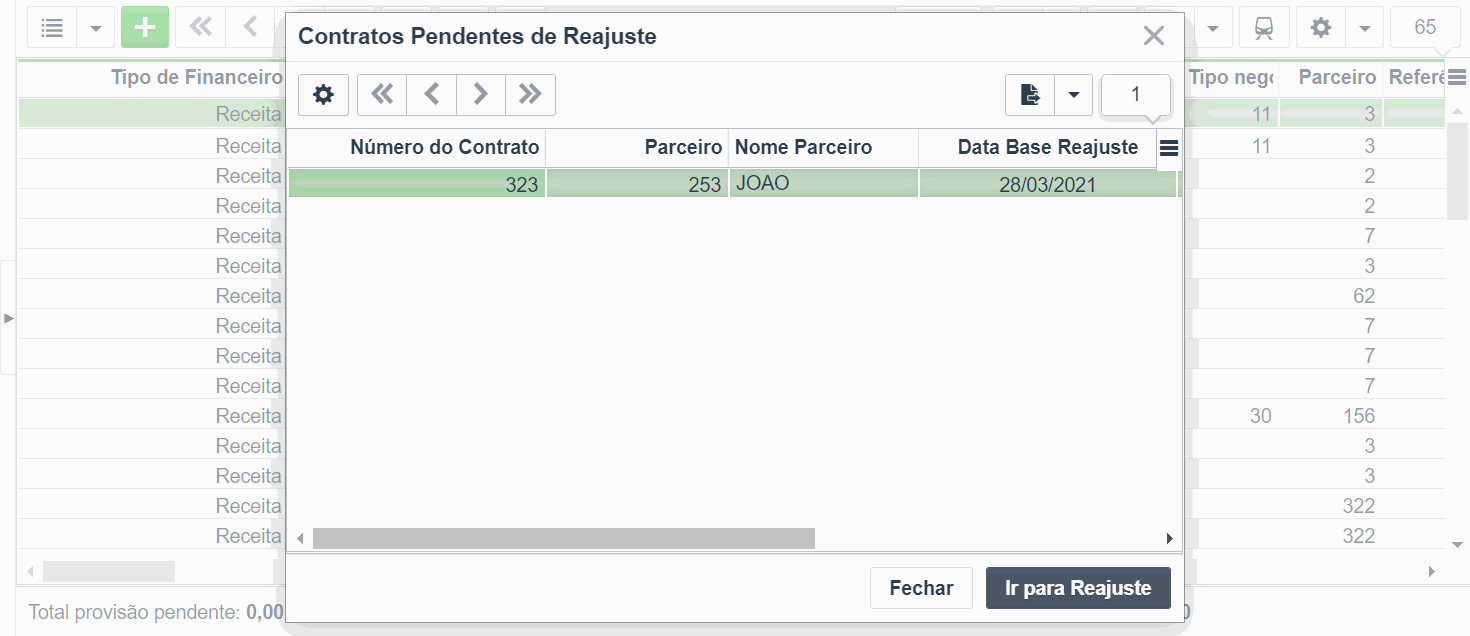Go to previous record in dialog
The image size is (1470, 636).
(431, 95)
